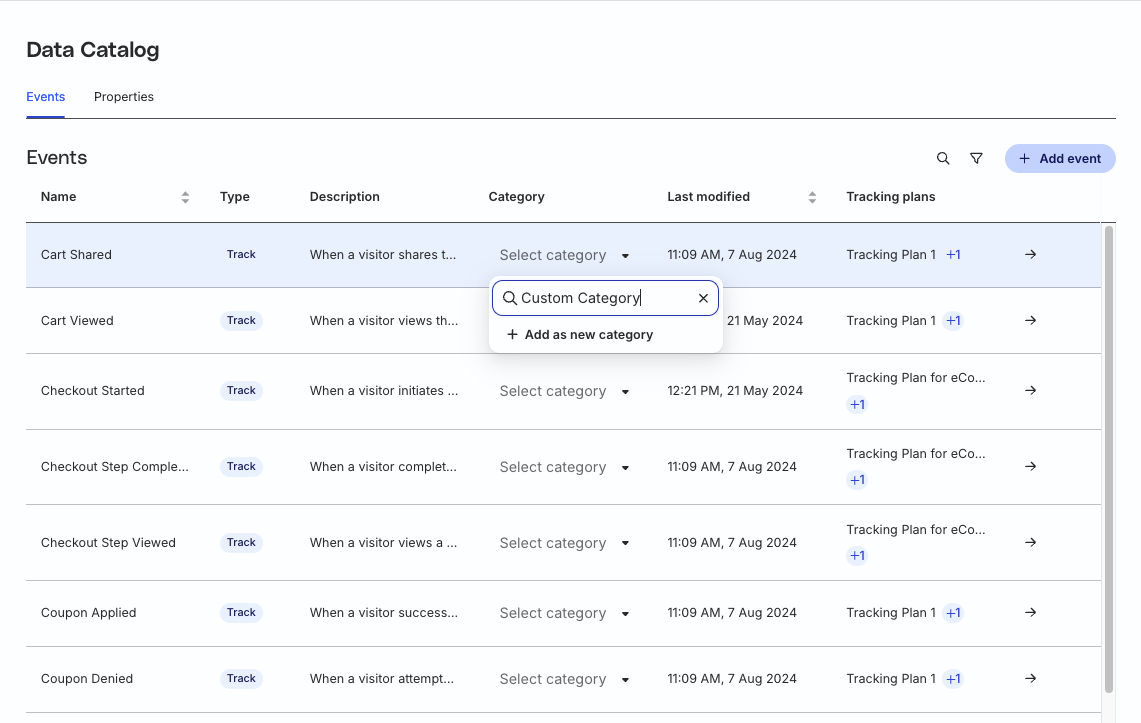Expand category dropdown for Checkout Step Completed
This screenshot has height=723, width=1141.
pyautogui.click(x=564, y=467)
